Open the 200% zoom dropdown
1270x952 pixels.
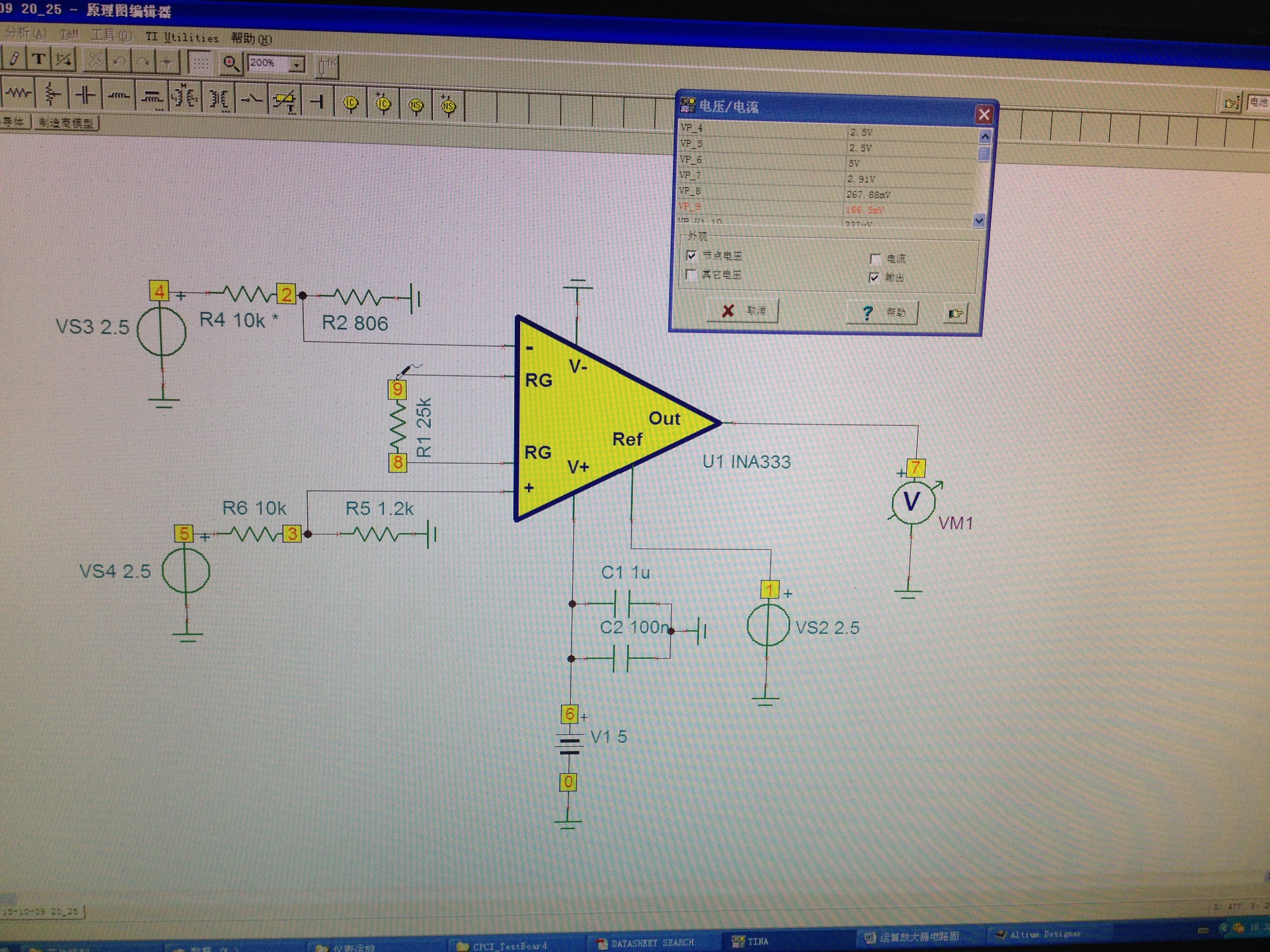(296, 65)
